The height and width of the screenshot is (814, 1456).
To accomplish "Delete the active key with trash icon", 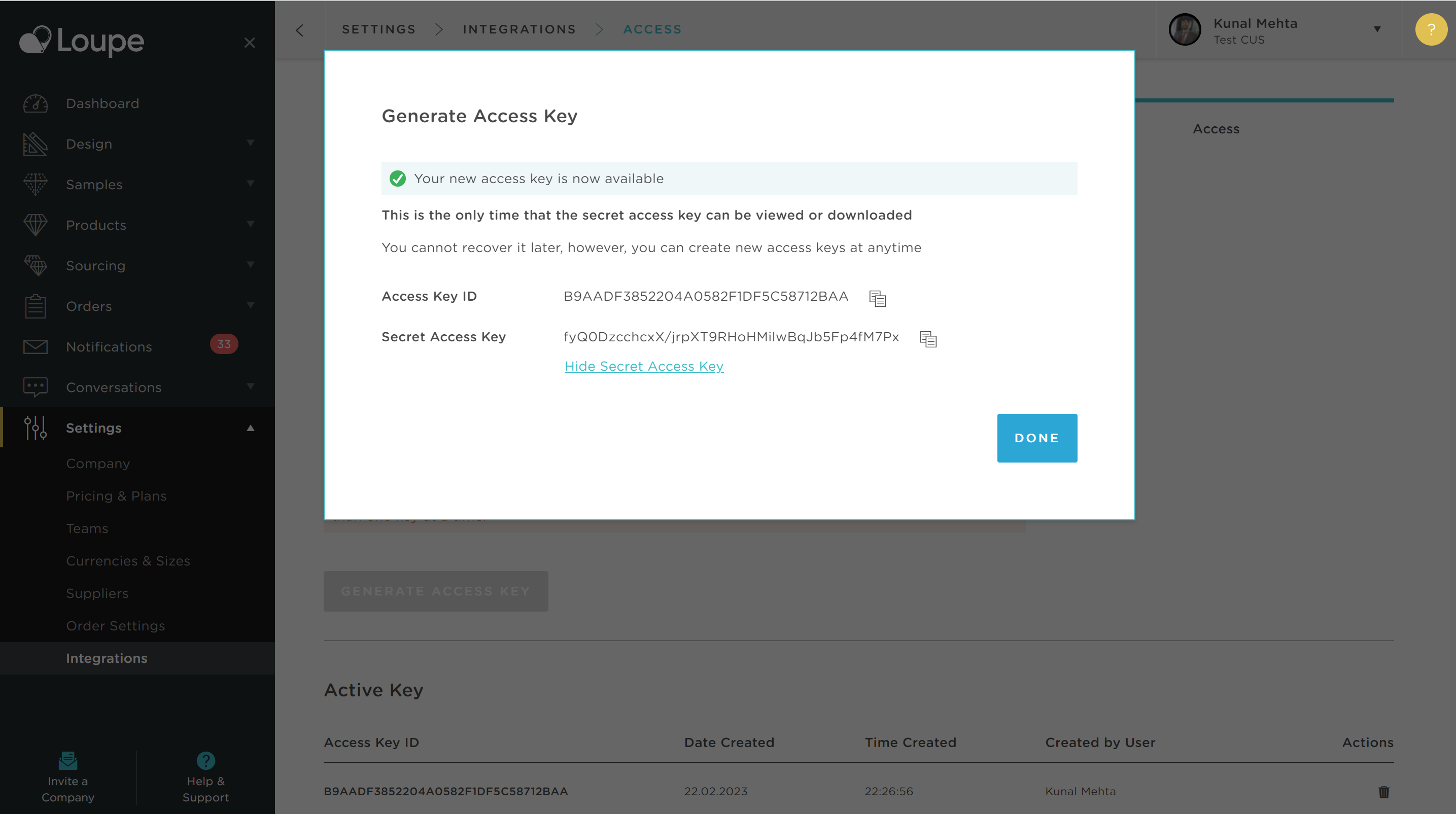I will (x=1383, y=792).
